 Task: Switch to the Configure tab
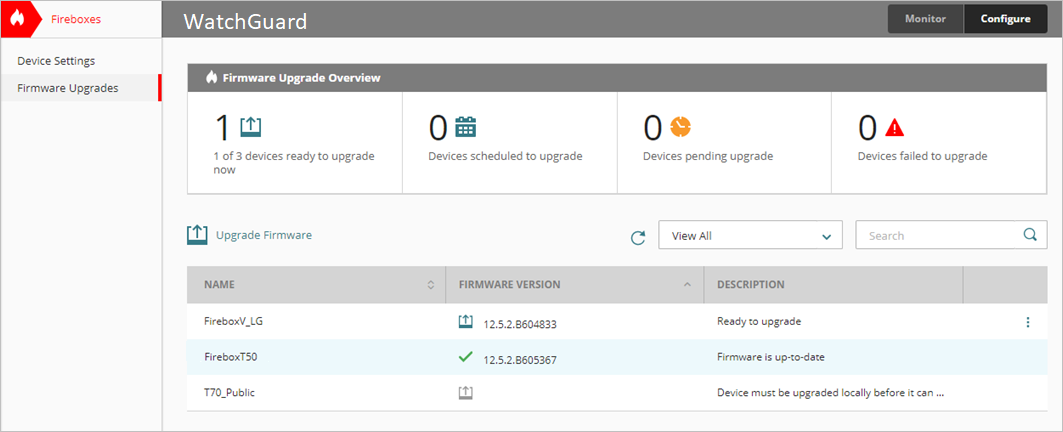coord(1005,19)
